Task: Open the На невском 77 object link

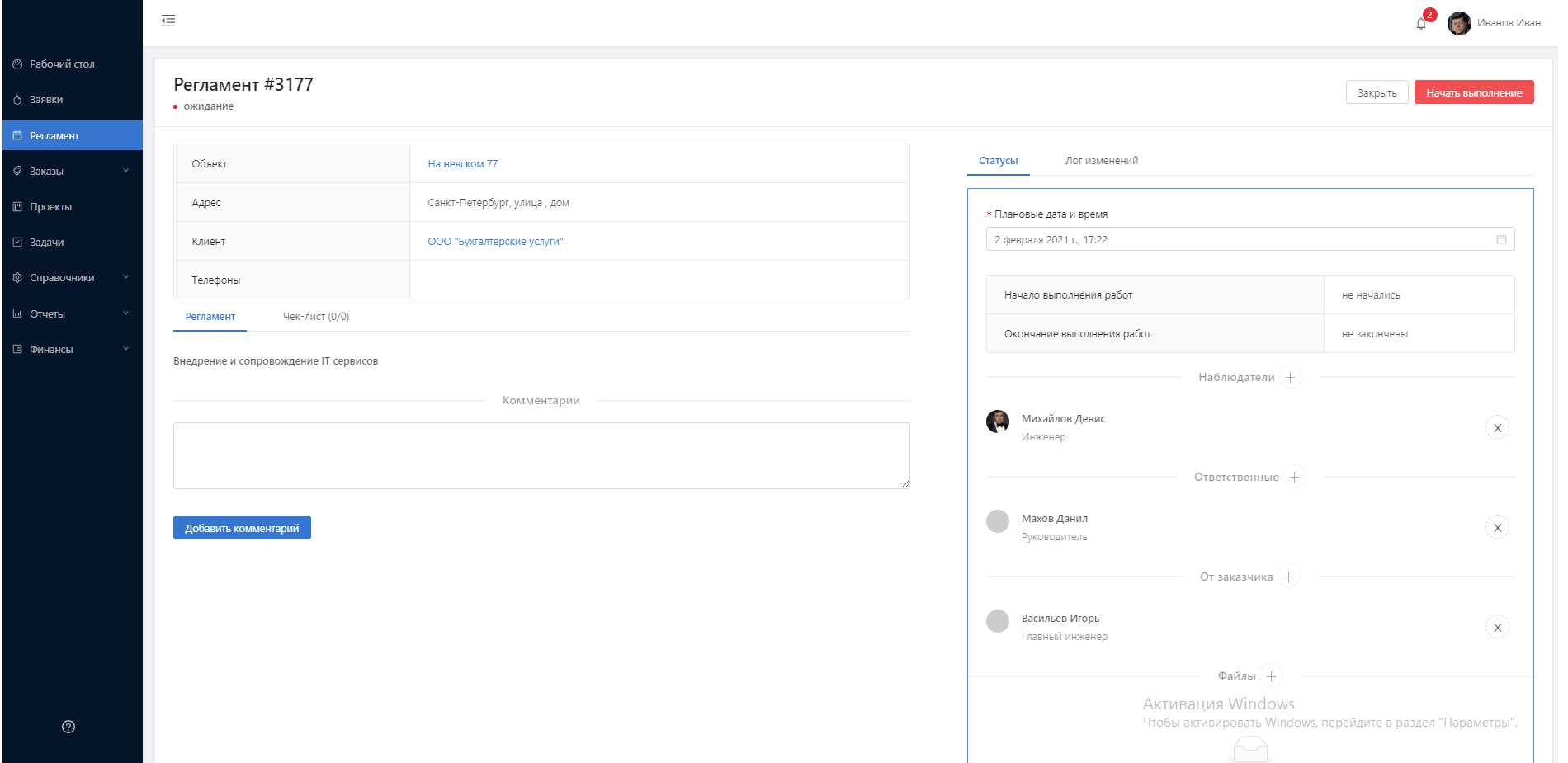Action: [x=463, y=164]
